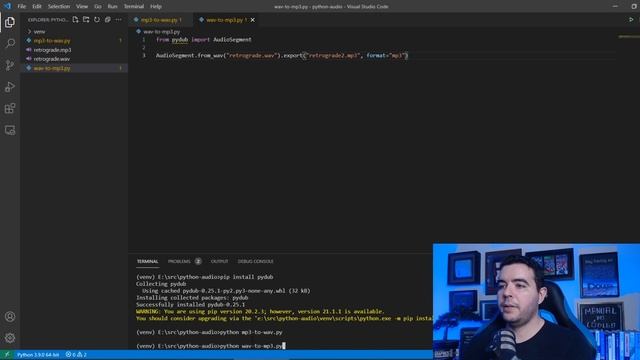Click the "retrograde2.mp3" string in code
Image resolution: width=640 pixels, height=360 pixels.
333,56
